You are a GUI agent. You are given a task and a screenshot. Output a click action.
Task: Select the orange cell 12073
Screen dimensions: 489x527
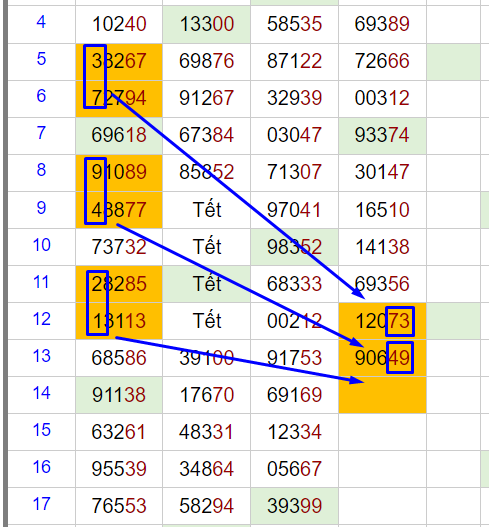[x=382, y=321]
